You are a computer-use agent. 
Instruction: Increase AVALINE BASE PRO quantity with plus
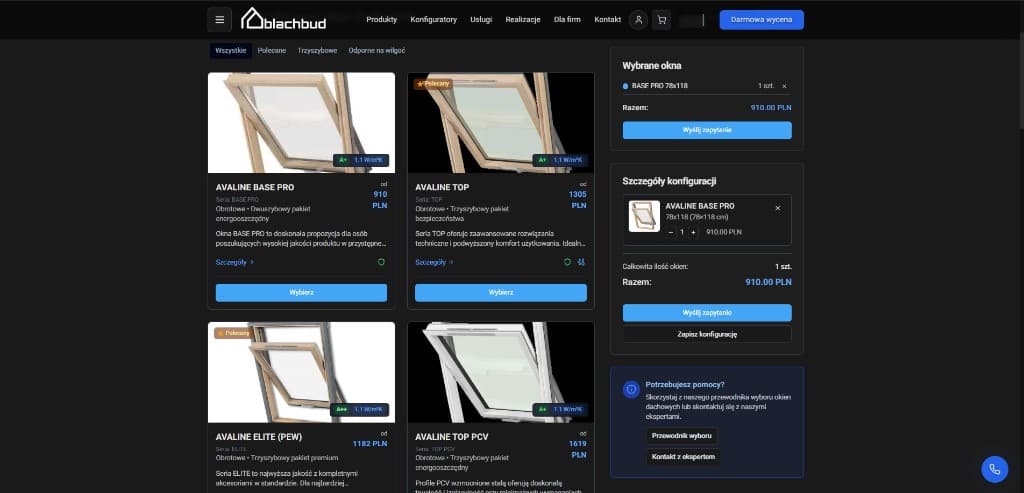(x=693, y=232)
